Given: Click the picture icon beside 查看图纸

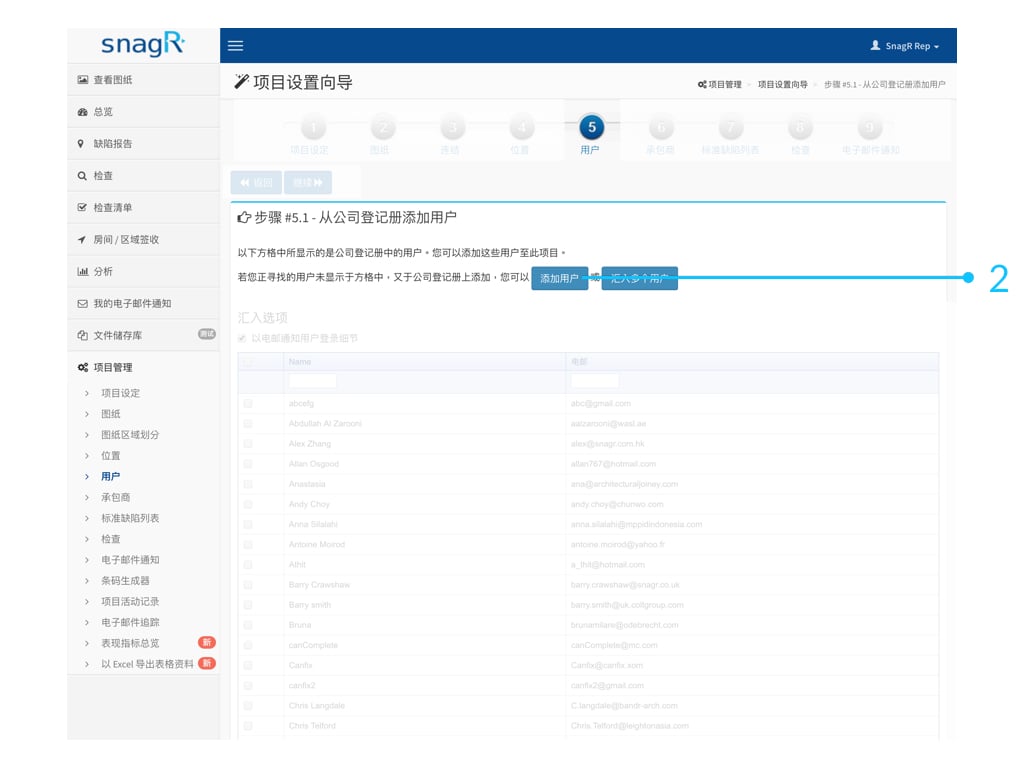Looking at the screenshot, I should point(82,80).
